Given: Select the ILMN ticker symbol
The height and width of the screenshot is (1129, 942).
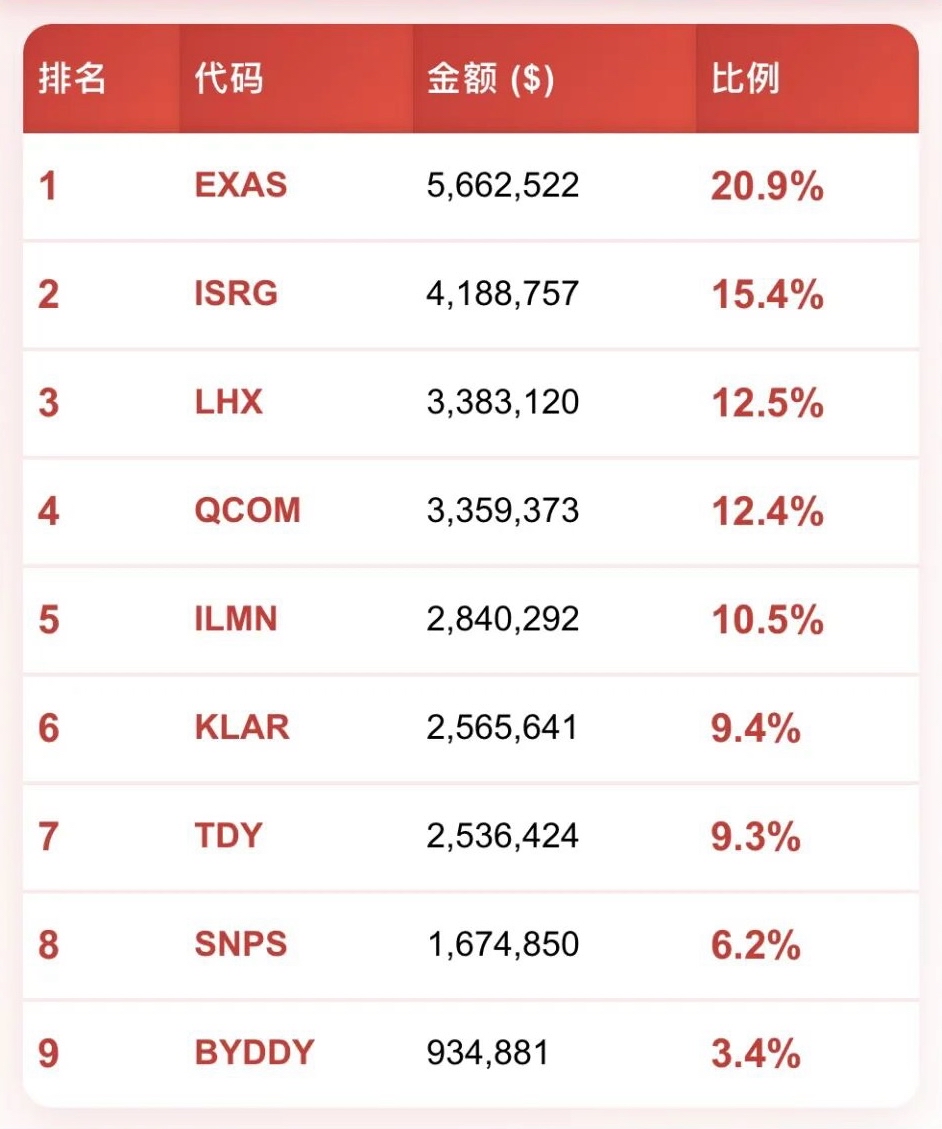Looking at the screenshot, I should pos(236,619).
